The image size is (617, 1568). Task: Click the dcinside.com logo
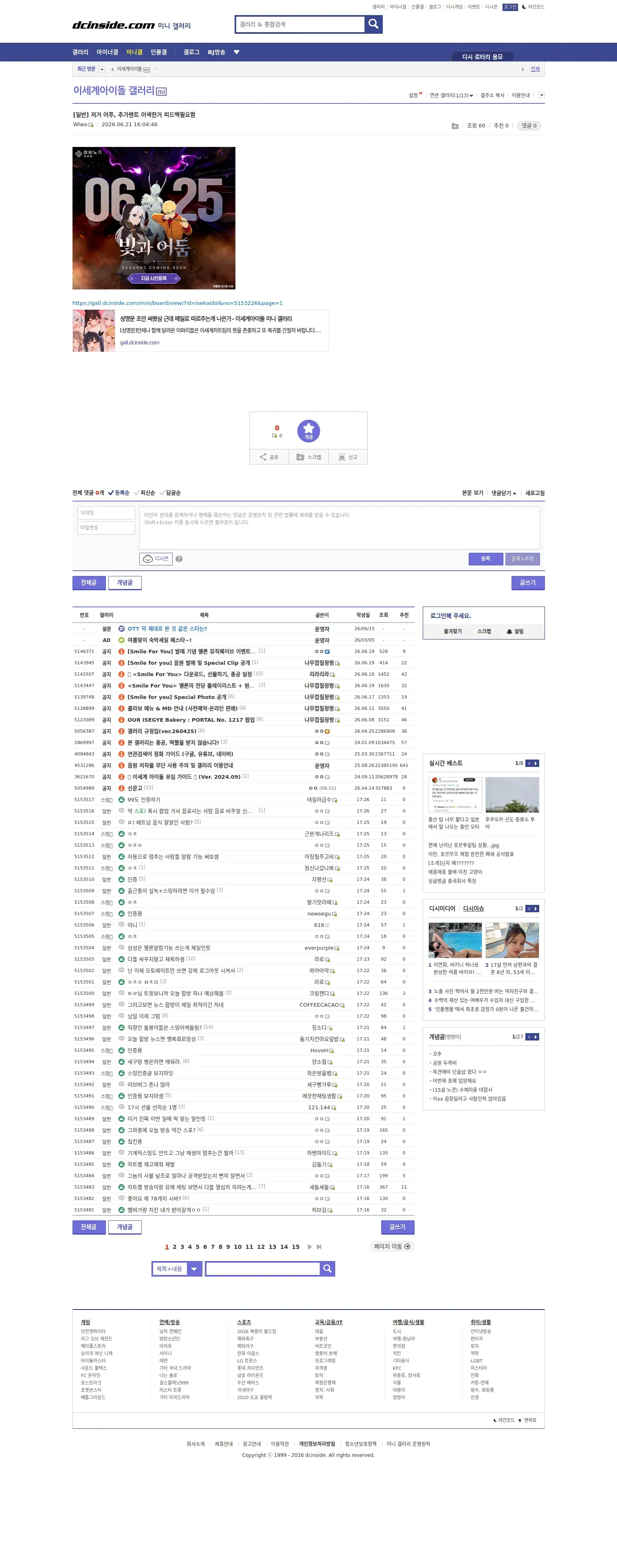pos(114,25)
